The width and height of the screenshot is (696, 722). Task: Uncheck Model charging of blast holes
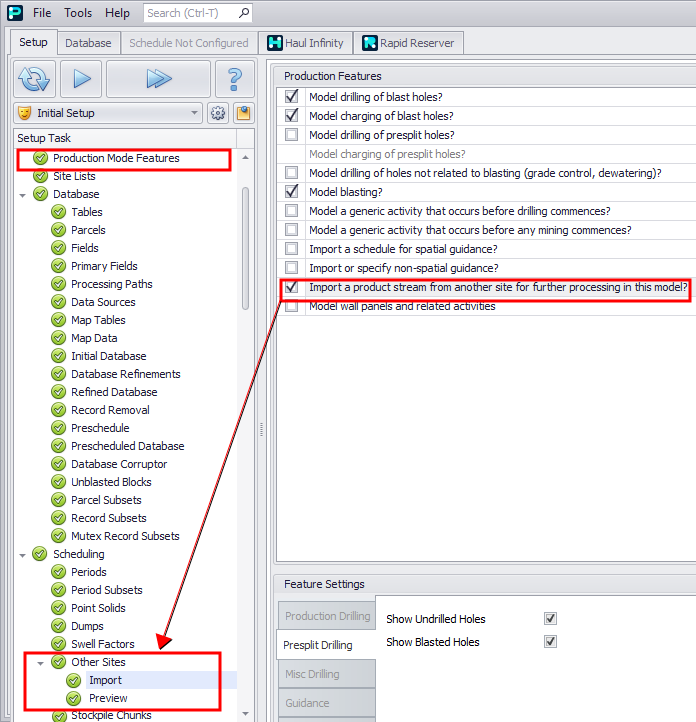(291, 116)
